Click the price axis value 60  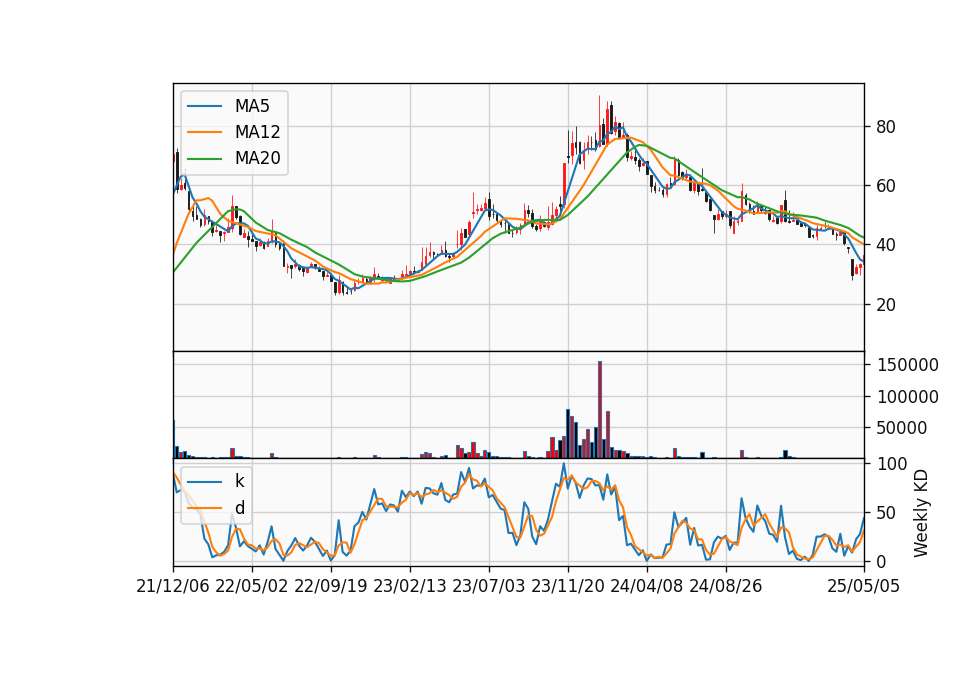[x=886, y=186]
